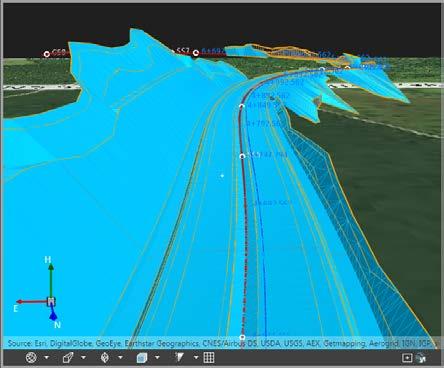Click the 3D box perspective view icon
The image size is (444, 368).
(68, 358)
